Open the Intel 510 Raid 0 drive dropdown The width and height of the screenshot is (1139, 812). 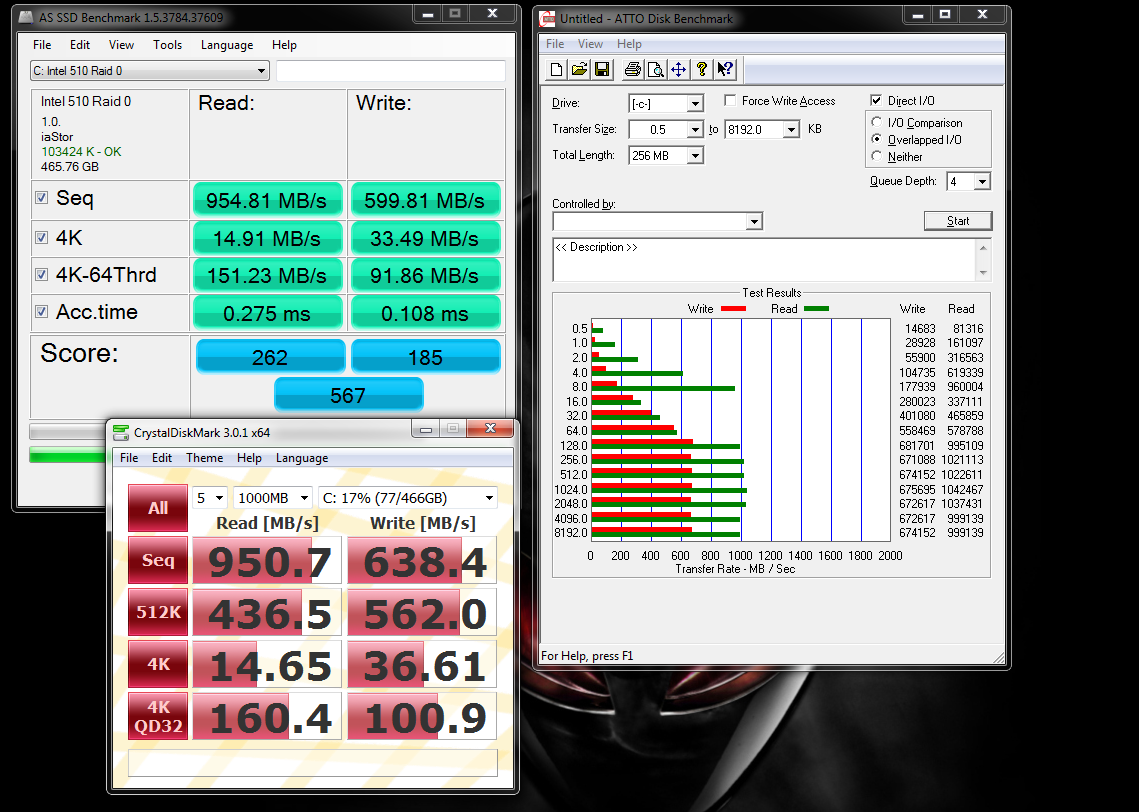click(150, 70)
